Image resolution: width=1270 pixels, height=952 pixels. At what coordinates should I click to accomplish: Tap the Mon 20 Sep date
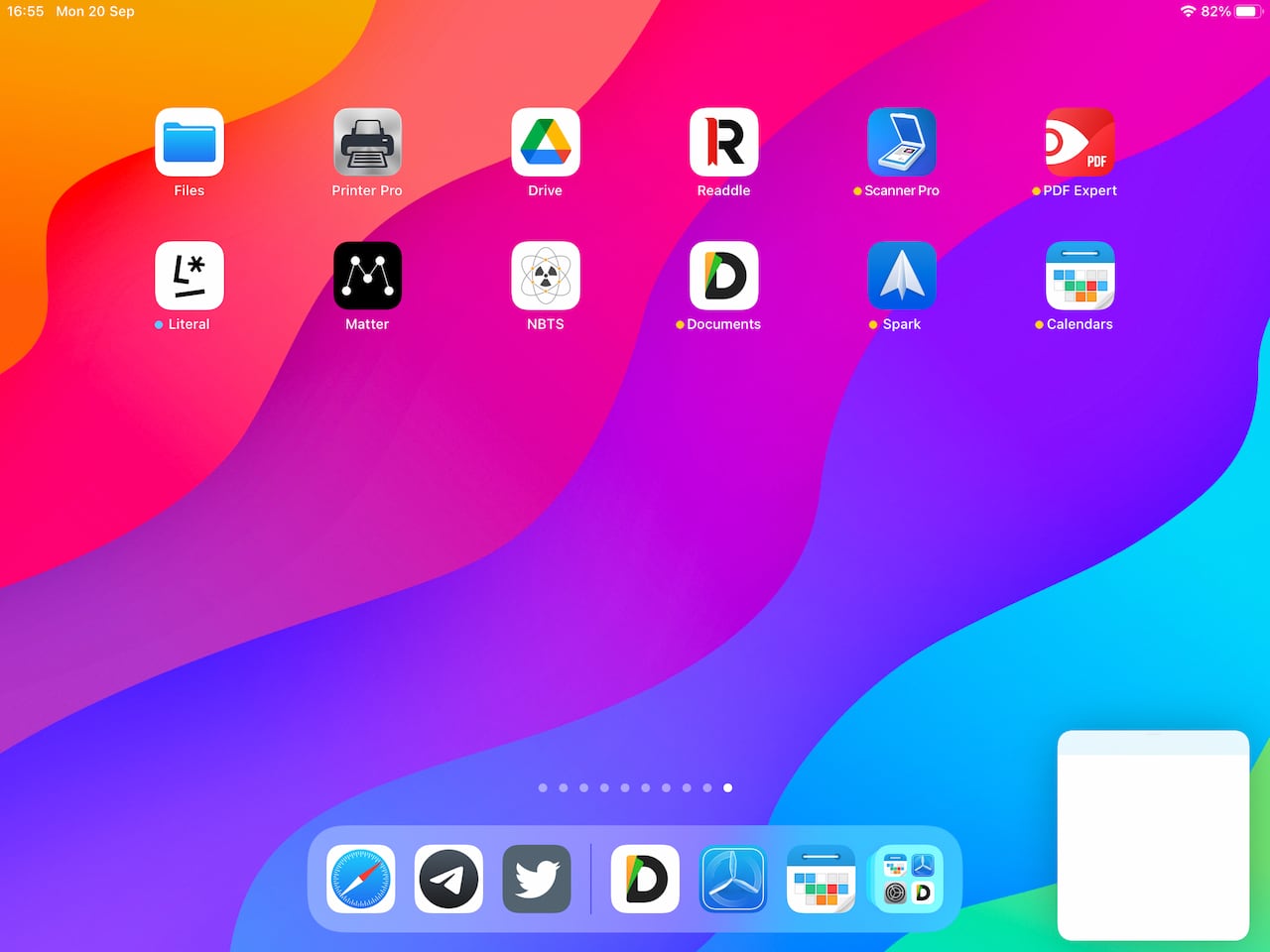click(95, 11)
